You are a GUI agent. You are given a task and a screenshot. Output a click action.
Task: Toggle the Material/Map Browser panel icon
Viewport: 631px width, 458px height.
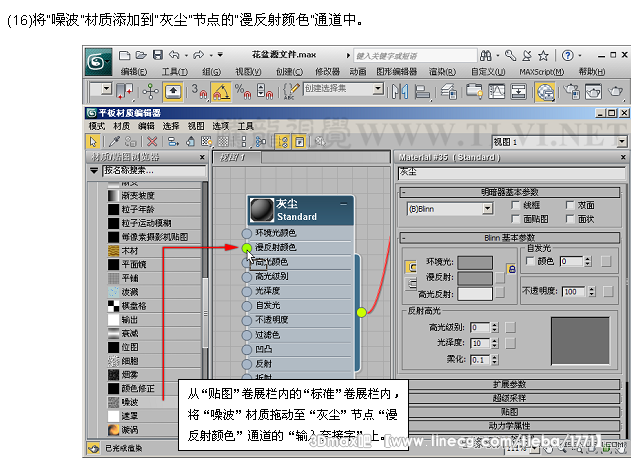[283, 141]
